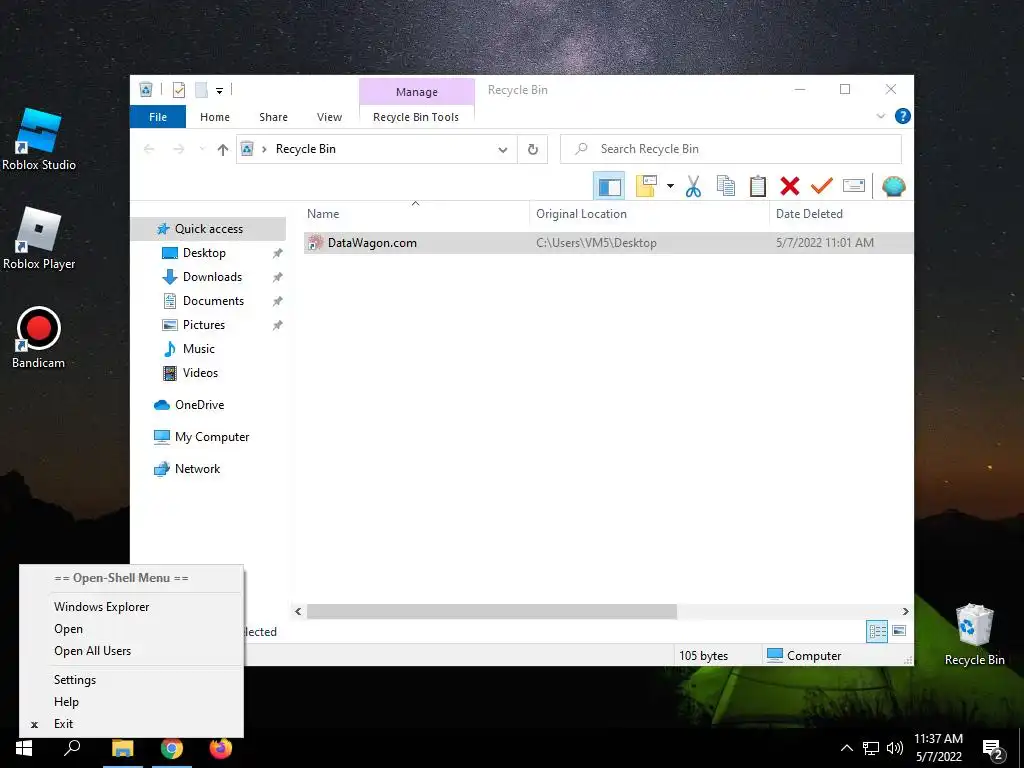The image size is (1024, 768).
Task: Open recent locations dropdown arrow
Action: point(202,150)
